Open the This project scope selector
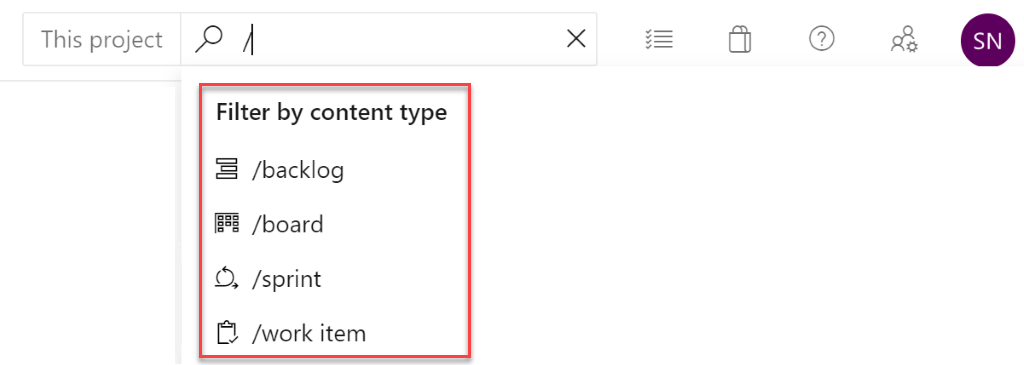Image resolution: width=1024 pixels, height=365 pixels. (x=102, y=39)
